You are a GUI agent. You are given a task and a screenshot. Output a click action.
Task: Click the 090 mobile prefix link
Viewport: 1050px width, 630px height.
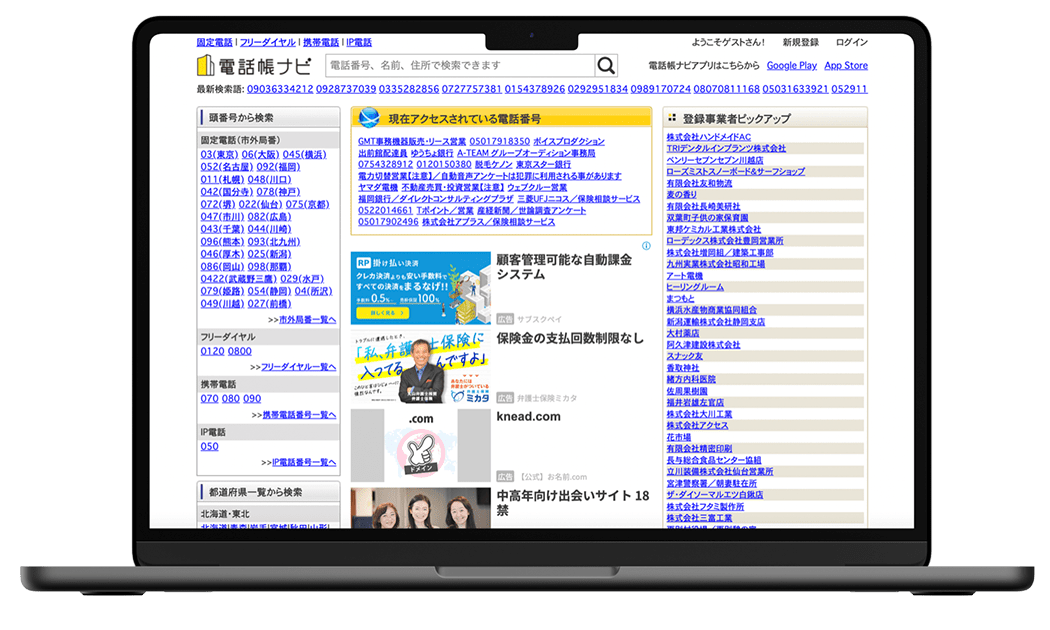252,399
